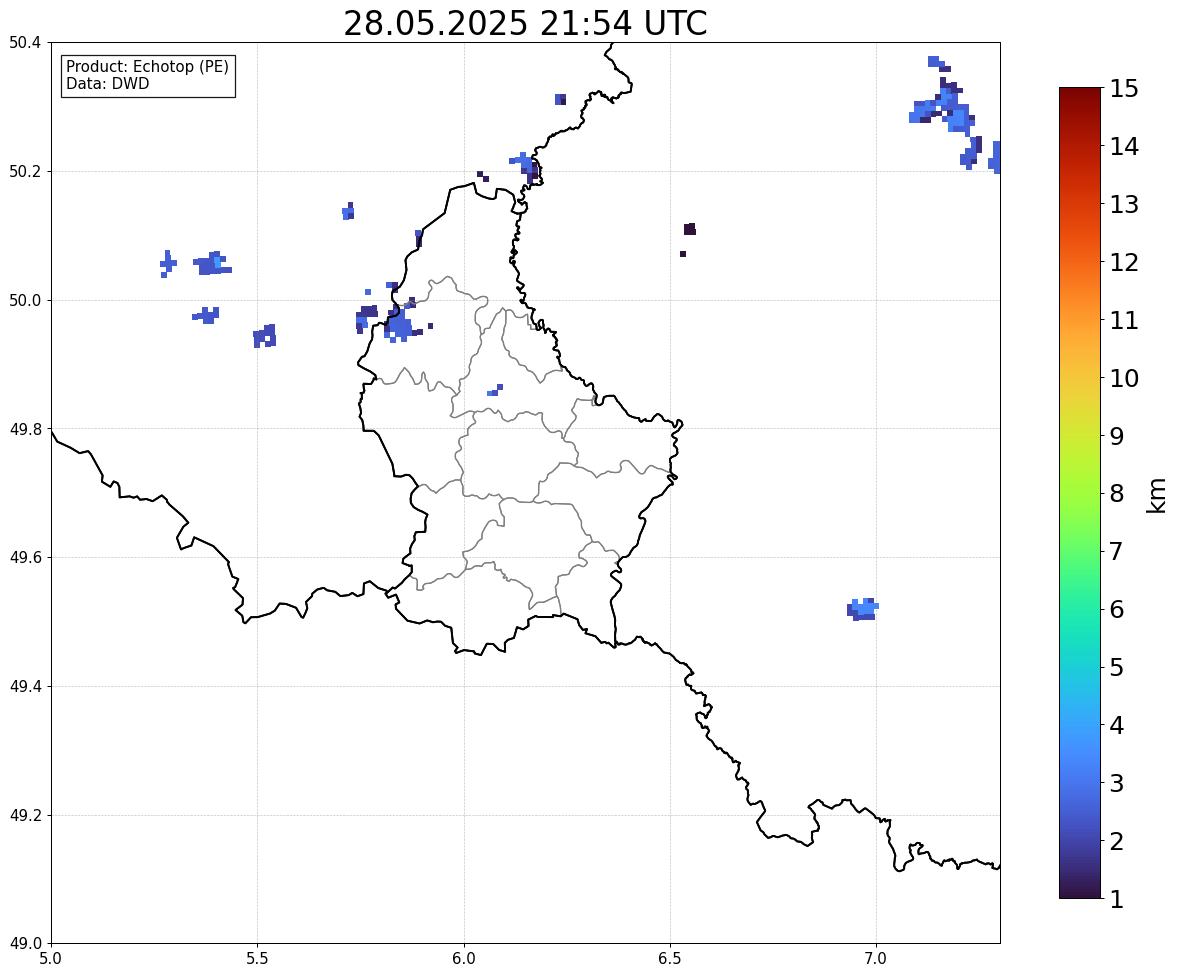Click the 6.0 longitude tick label
Screen dimensions: 1178x976
point(464,959)
